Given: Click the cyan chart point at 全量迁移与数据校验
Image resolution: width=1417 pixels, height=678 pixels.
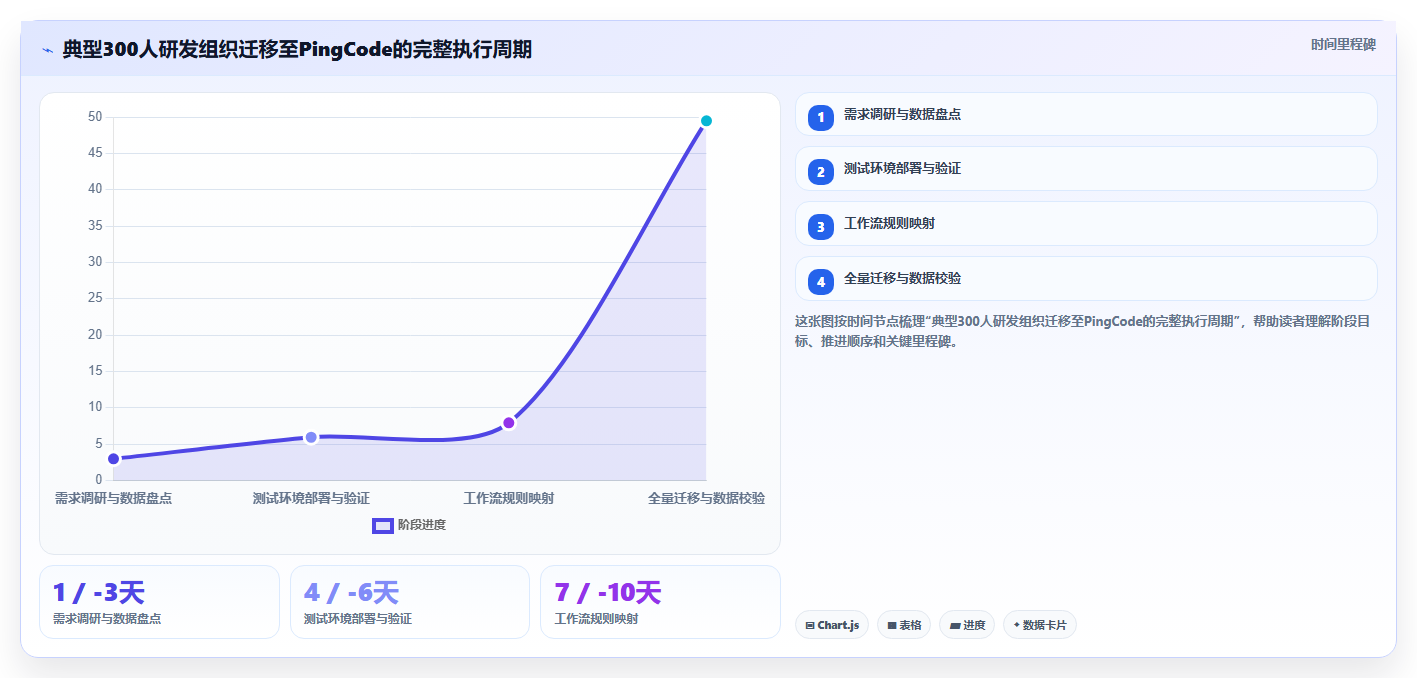Looking at the screenshot, I should coord(706,121).
